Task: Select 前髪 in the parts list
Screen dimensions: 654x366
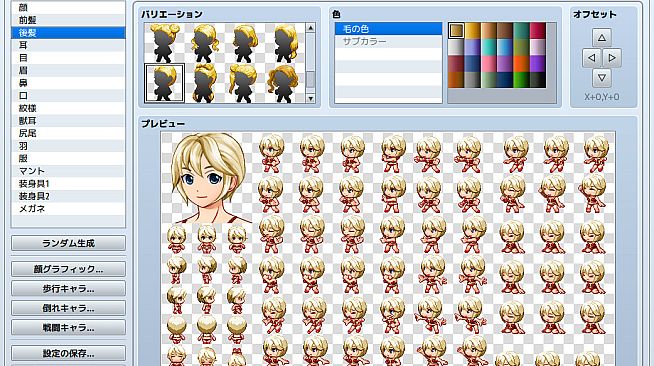Action: click(x=68, y=20)
